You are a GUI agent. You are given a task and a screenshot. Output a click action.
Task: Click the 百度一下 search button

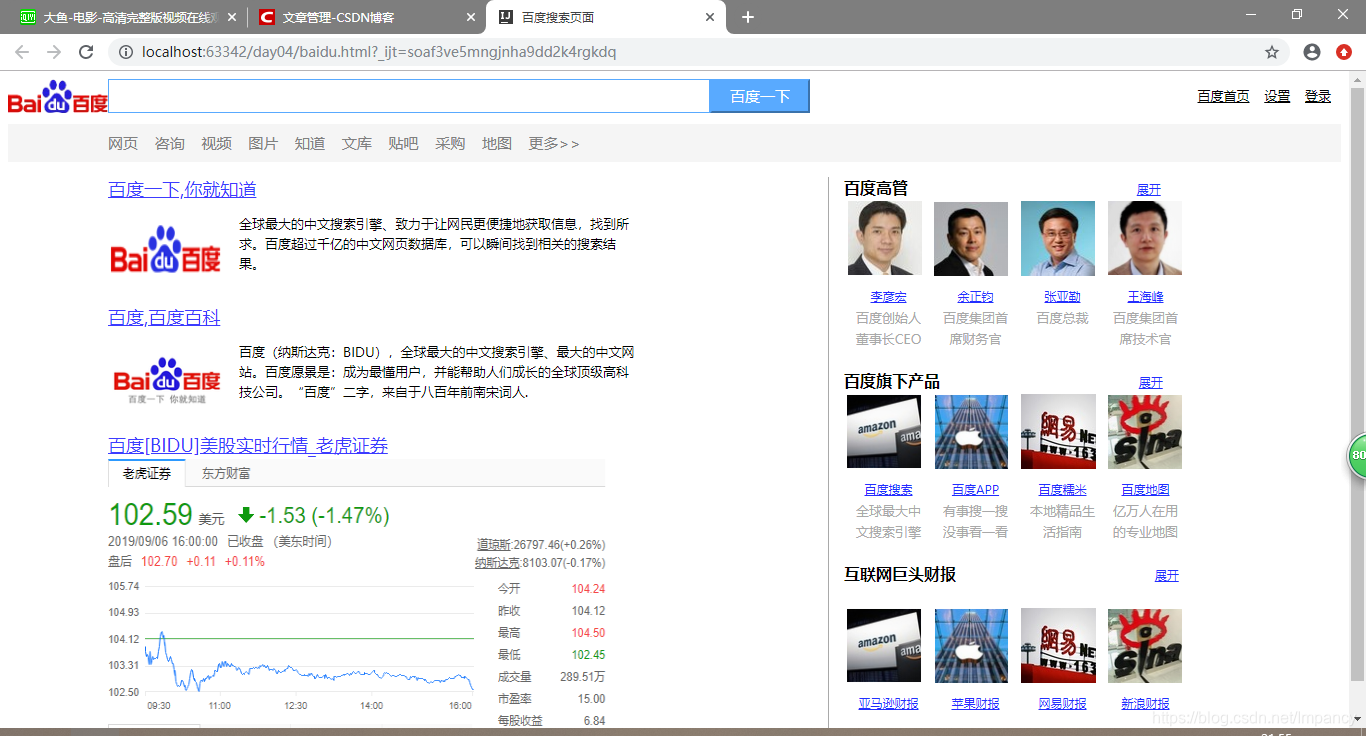tap(759, 96)
